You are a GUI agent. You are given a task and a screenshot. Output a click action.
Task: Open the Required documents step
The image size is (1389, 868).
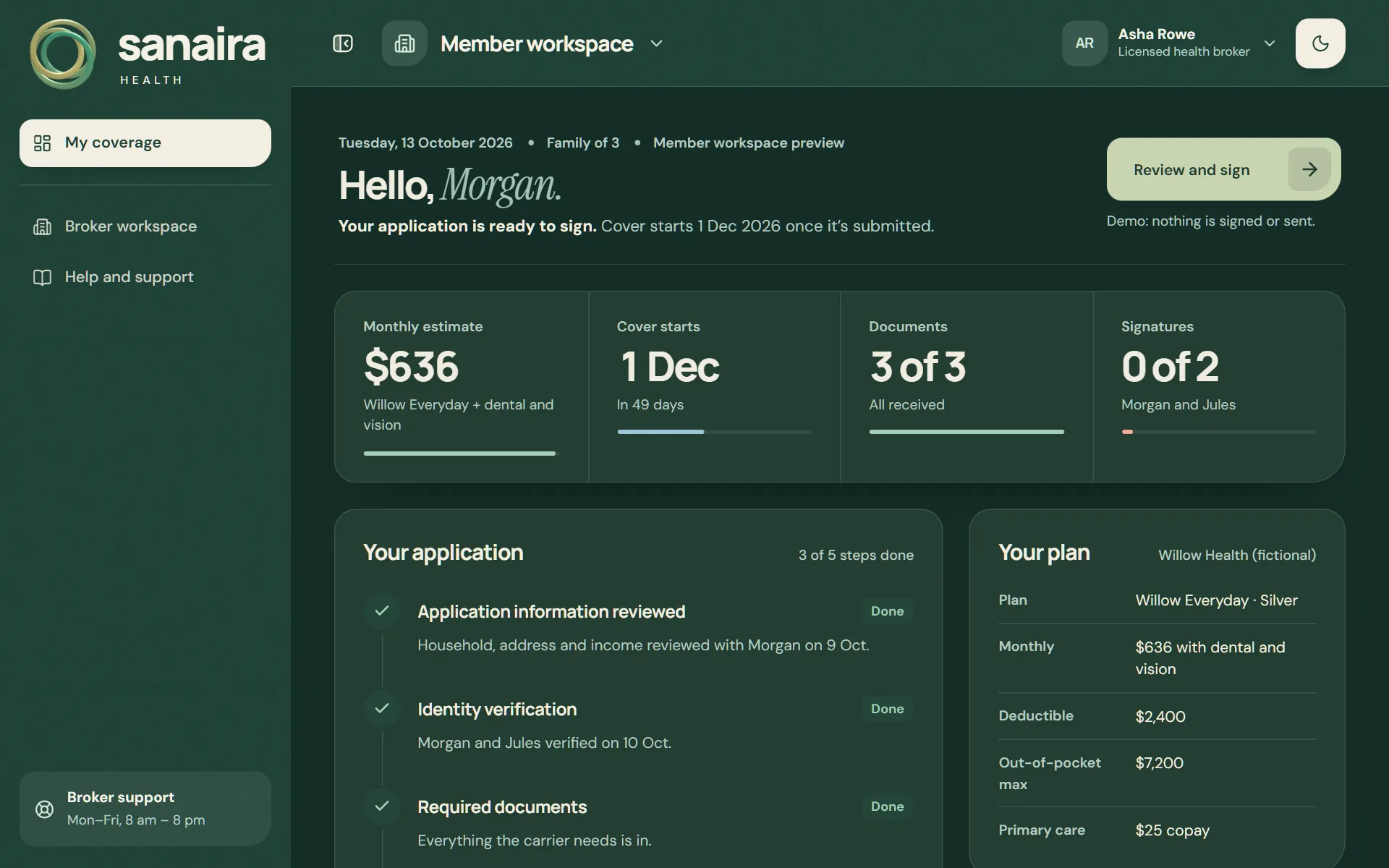point(639,822)
